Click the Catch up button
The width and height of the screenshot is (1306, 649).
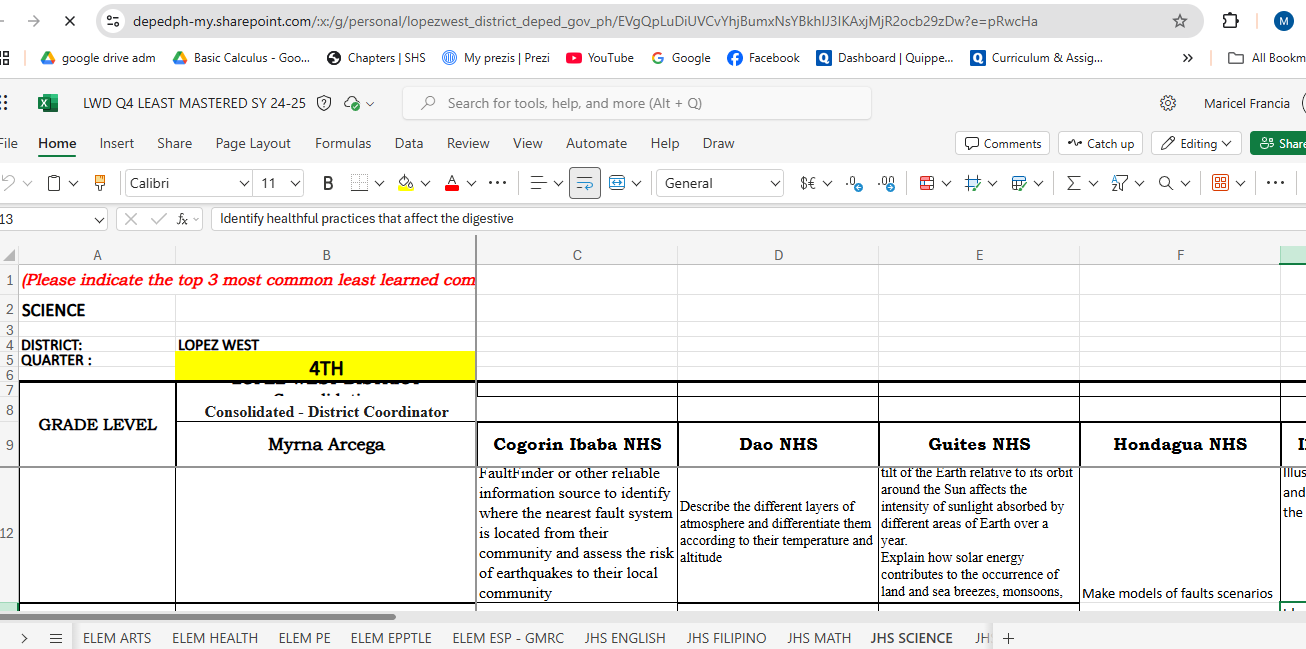[1100, 143]
